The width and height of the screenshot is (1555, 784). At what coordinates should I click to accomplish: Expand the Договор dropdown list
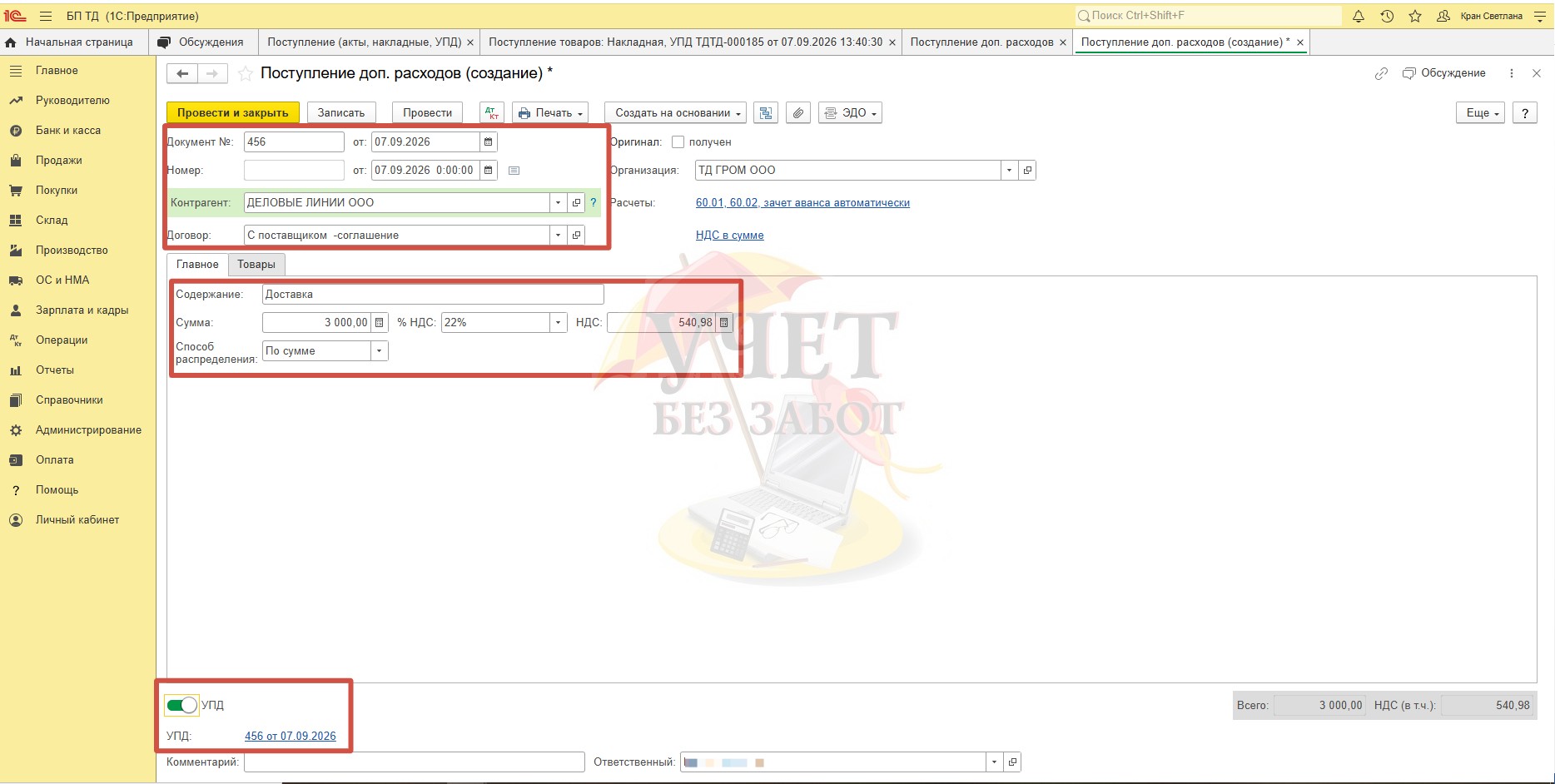coord(559,235)
